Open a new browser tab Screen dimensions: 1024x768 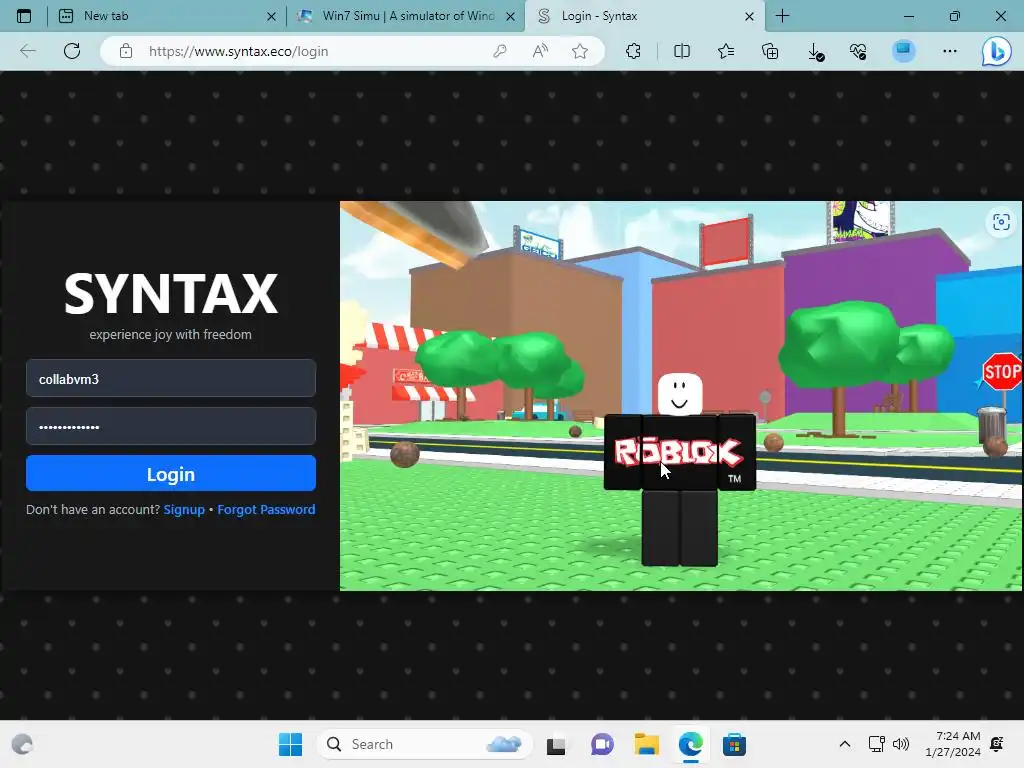pyautogui.click(x=782, y=16)
